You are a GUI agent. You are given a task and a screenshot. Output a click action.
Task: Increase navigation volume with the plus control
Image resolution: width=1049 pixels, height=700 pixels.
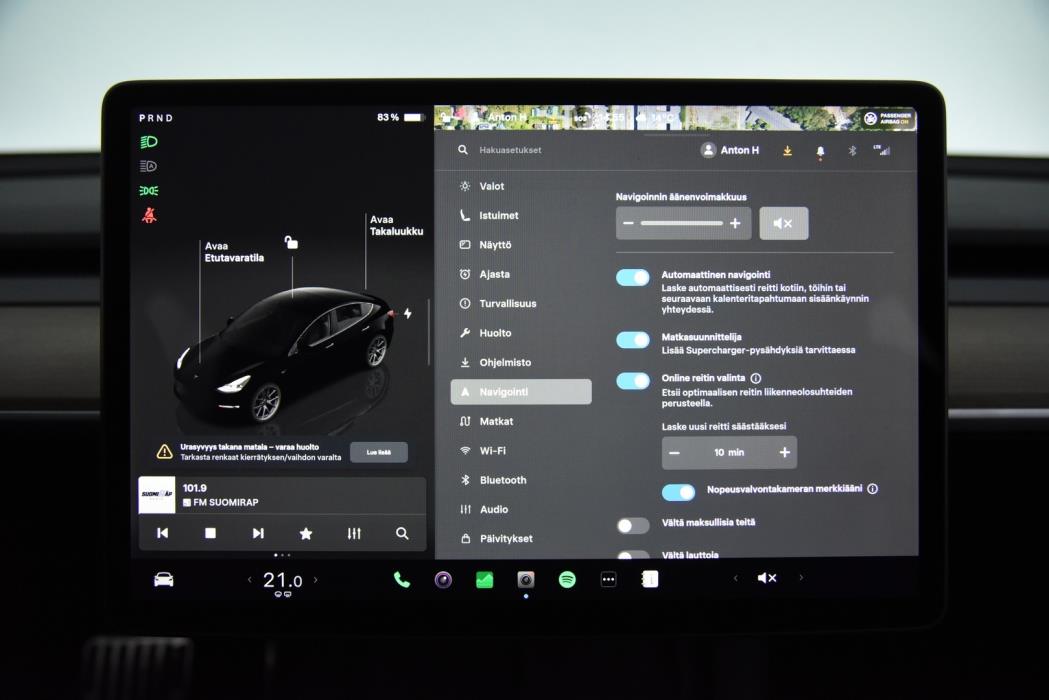733,223
